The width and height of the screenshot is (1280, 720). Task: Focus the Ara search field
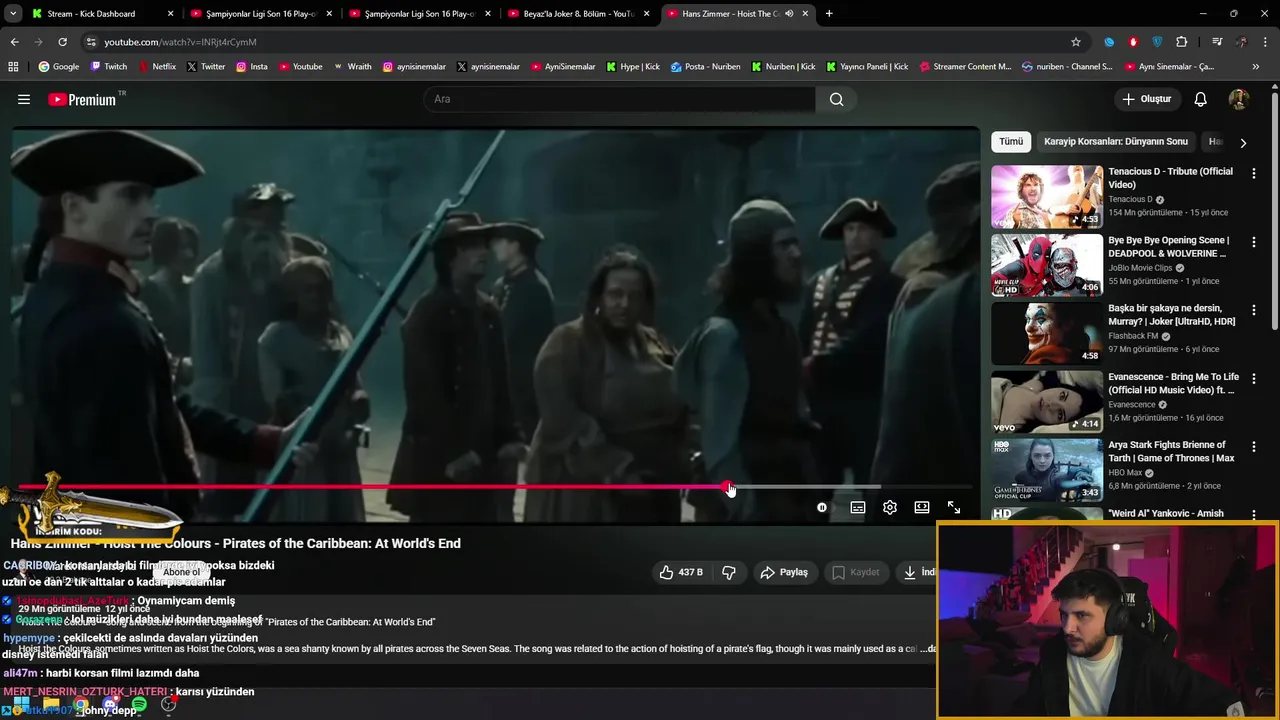[620, 99]
